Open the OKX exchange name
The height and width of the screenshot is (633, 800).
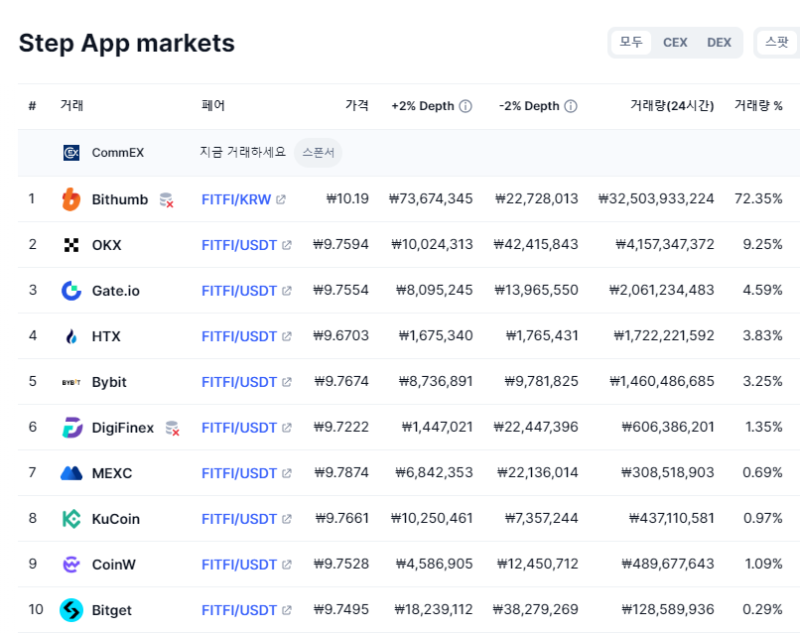click(x=107, y=245)
